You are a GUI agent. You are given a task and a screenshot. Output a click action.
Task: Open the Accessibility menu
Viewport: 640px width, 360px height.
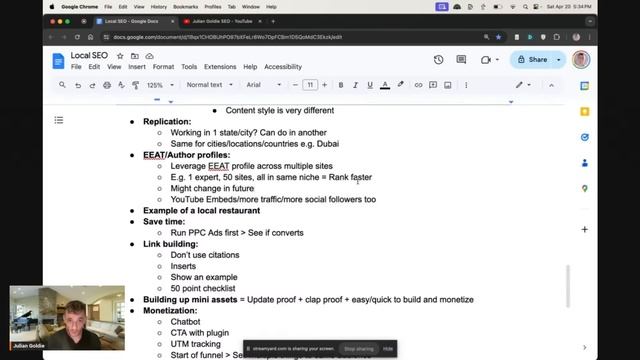[283, 67]
